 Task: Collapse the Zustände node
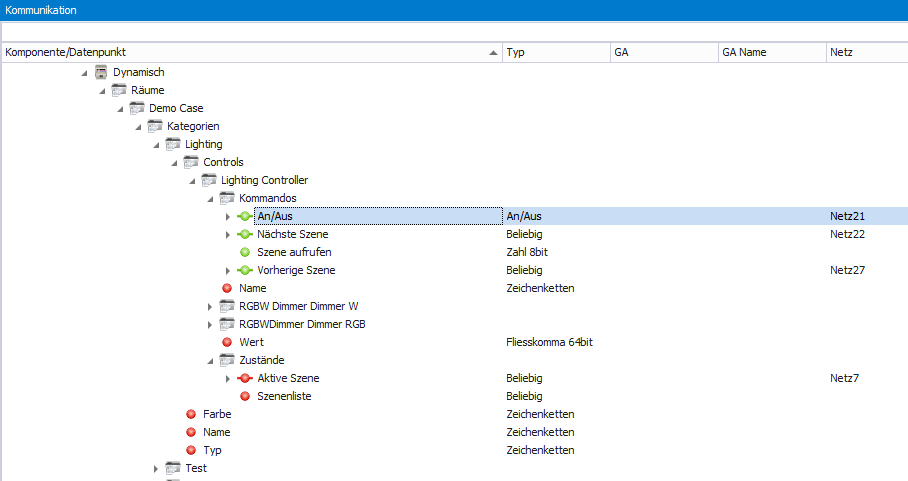(210, 361)
